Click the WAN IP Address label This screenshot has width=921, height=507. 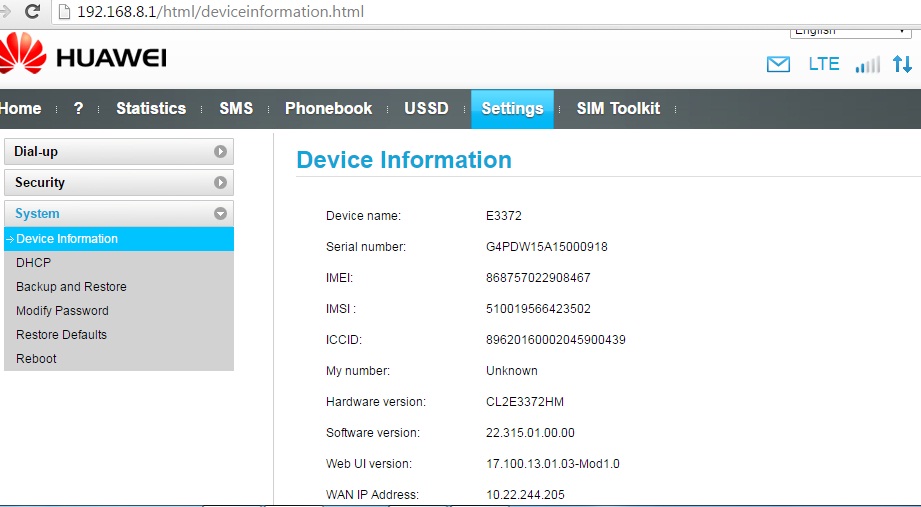(x=372, y=495)
